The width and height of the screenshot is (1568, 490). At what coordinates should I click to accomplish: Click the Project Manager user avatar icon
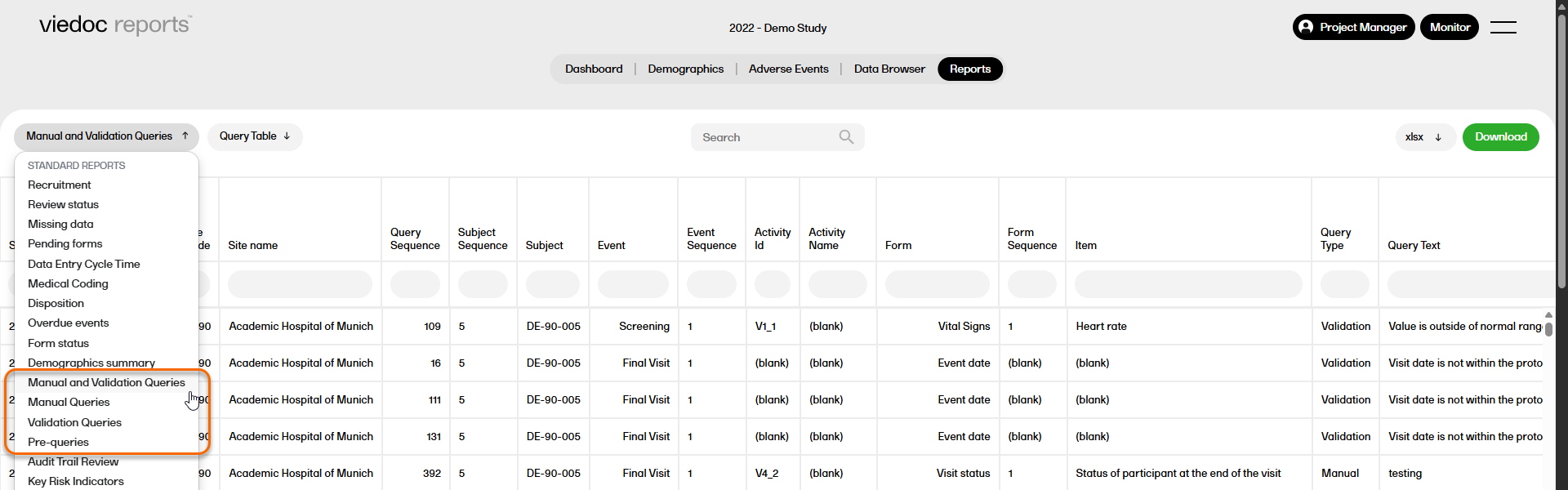[1306, 27]
